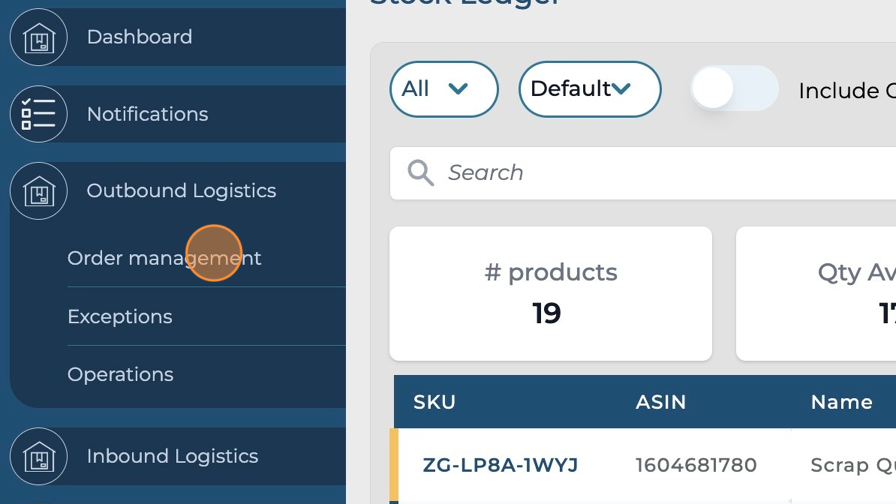Sort table by the SKU column header
896x504 pixels.
pyautogui.click(x=435, y=402)
